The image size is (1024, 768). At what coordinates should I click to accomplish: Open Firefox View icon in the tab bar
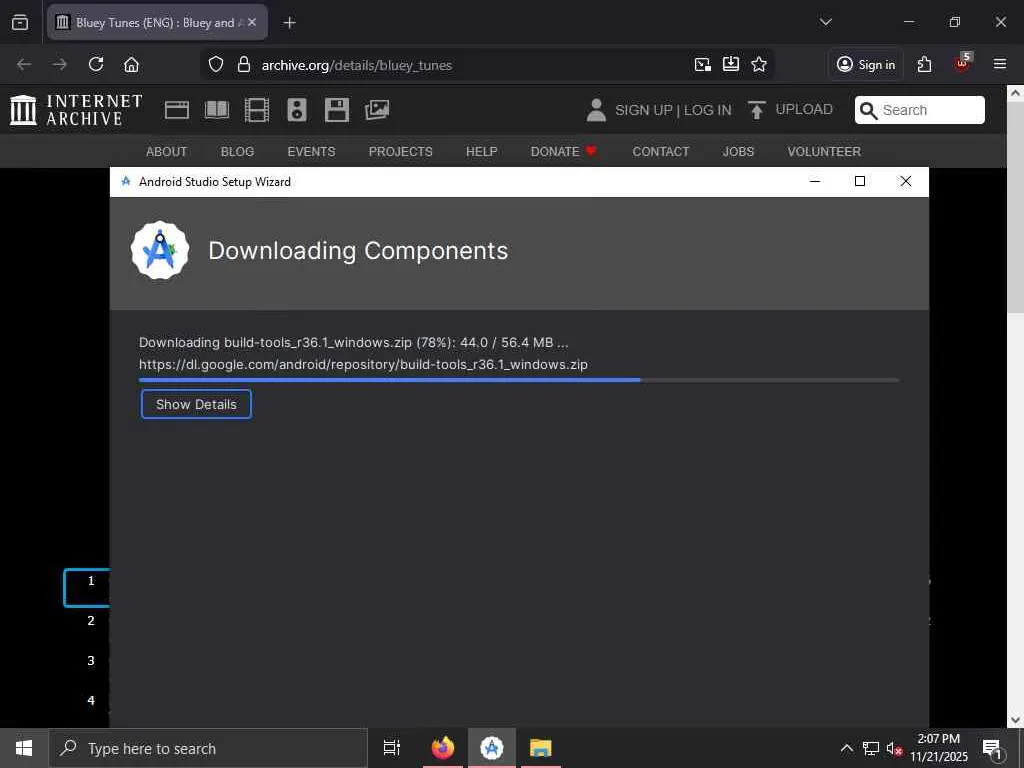(x=20, y=22)
